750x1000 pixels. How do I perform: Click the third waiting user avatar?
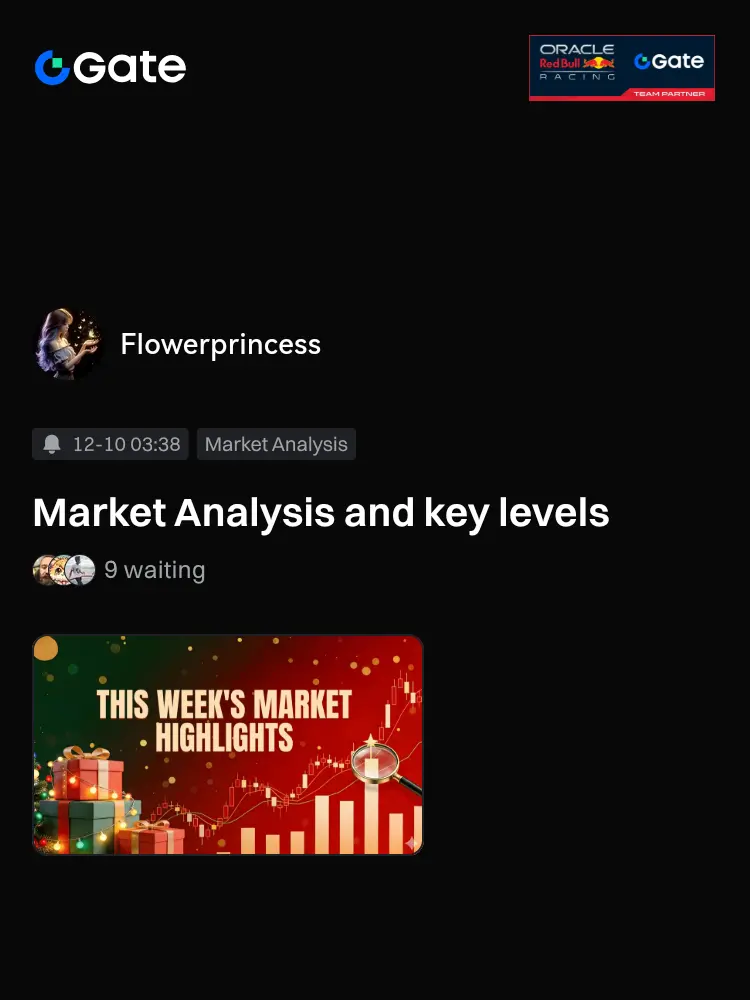pyautogui.click(x=80, y=570)
